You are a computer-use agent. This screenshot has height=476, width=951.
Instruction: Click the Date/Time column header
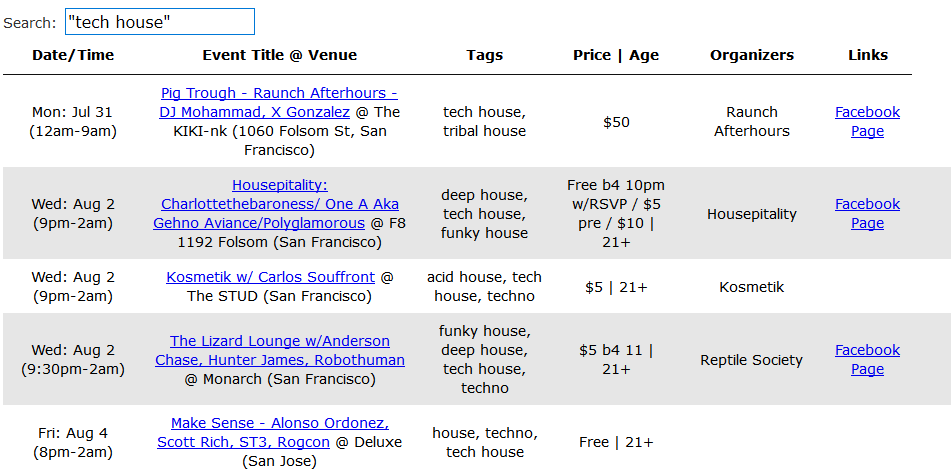coord(73,55)
